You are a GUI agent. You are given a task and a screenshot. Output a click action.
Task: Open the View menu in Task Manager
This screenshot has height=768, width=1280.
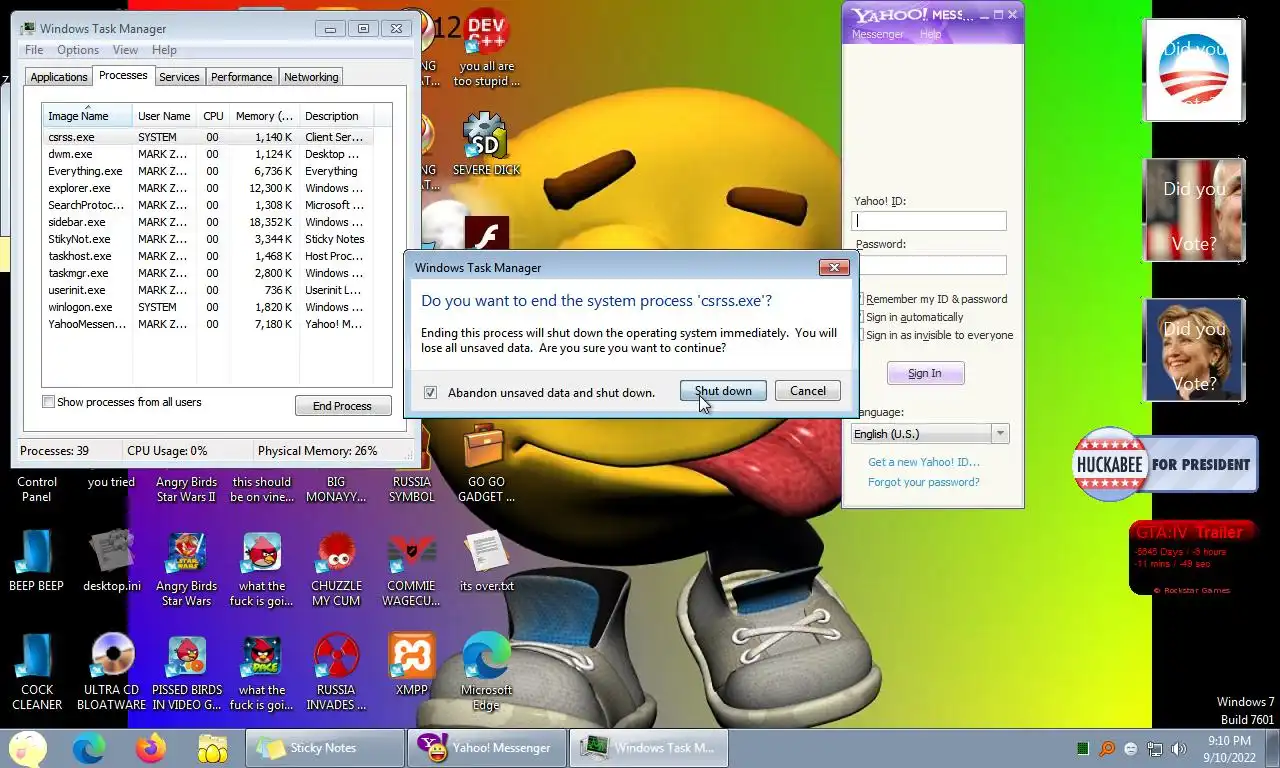click(125, 50)
